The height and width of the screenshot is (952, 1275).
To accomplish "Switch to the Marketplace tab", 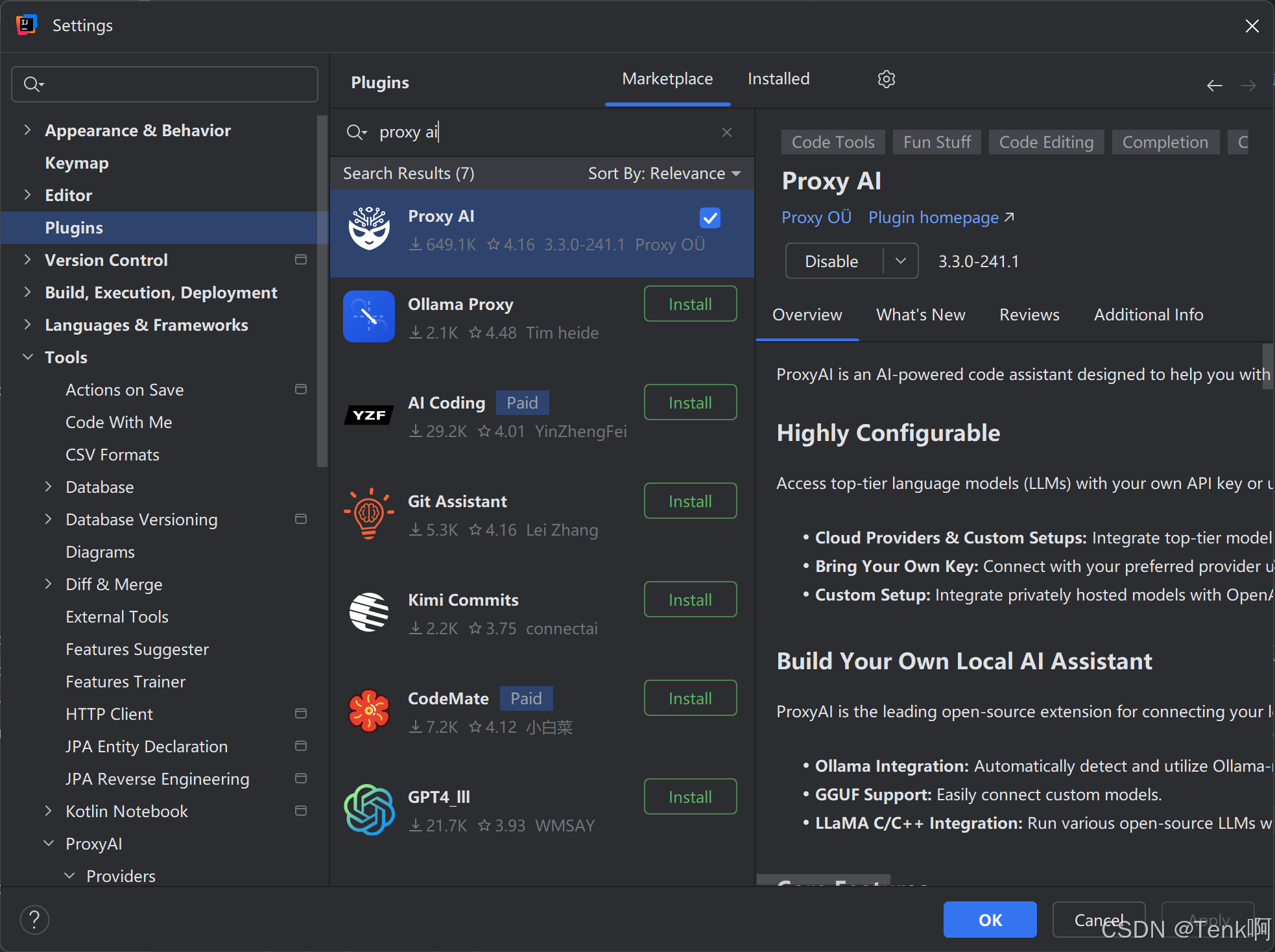I will pos(667,79).
